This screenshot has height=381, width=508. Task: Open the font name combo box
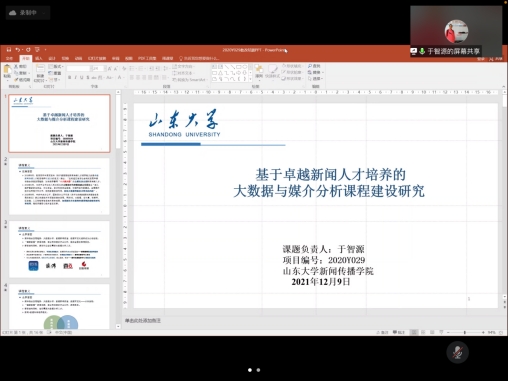[79, 68]
